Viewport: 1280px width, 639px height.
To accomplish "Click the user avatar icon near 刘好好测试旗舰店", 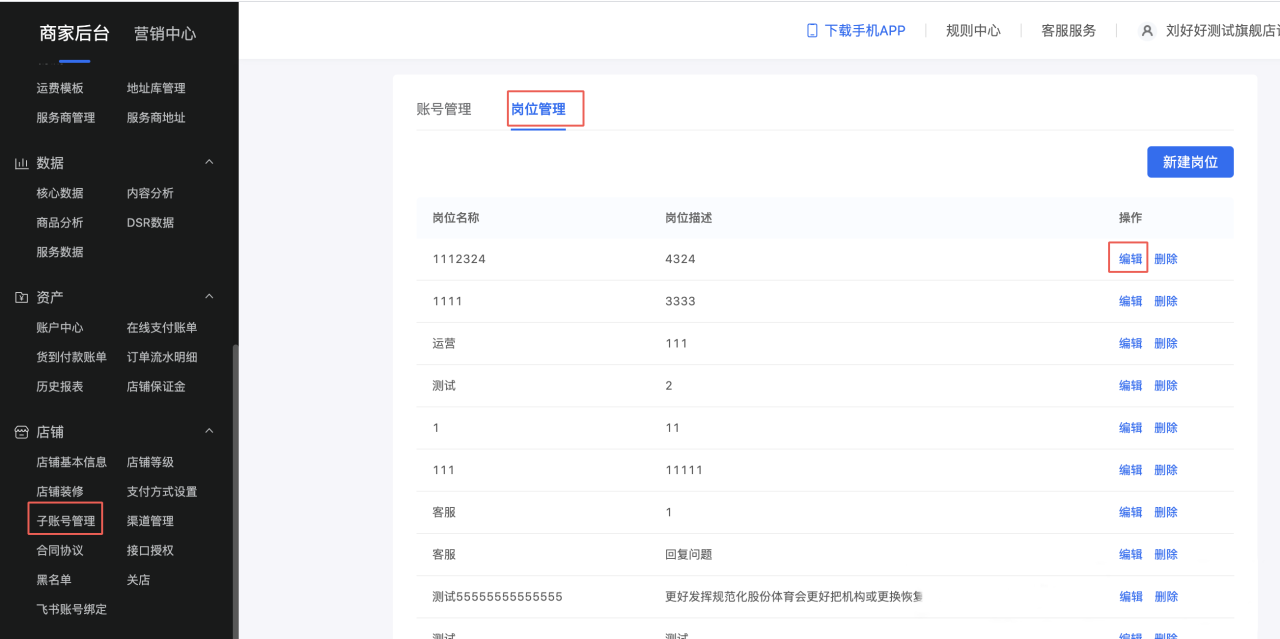I will [1146, 30].
